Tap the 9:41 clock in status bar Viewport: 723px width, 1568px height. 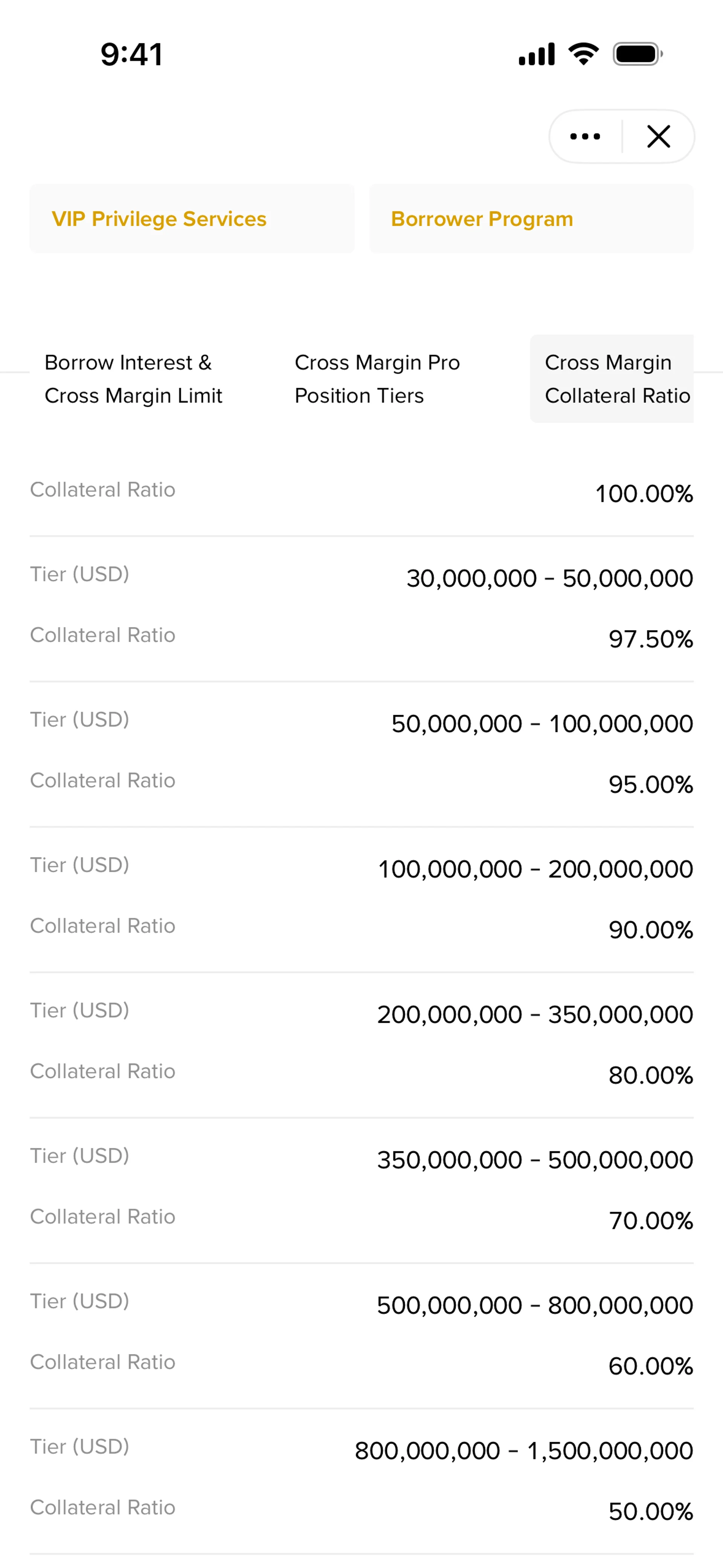tap(131, 54)
